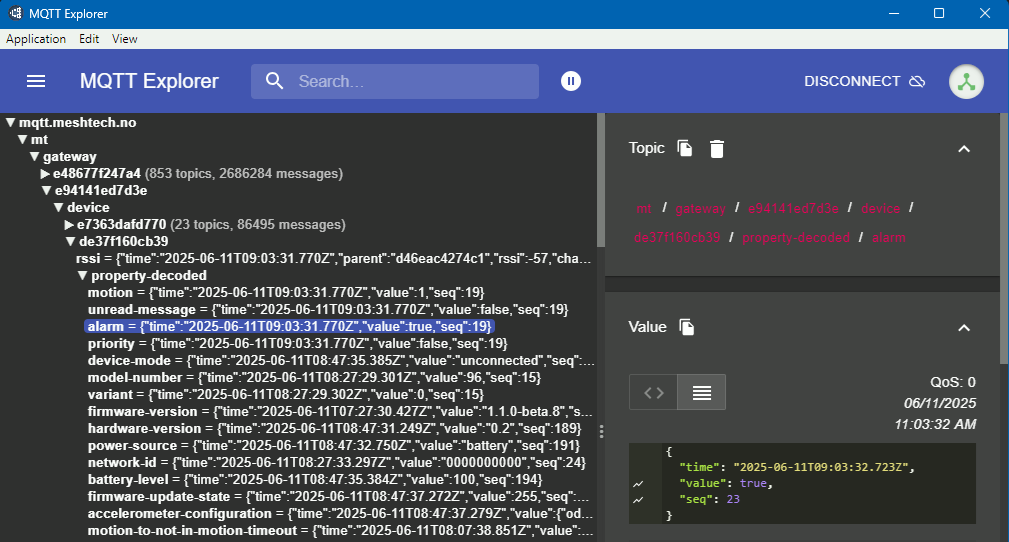Copy the value to clipboard
This screenshot has width=1009, height=542.
tap(687, 327)
